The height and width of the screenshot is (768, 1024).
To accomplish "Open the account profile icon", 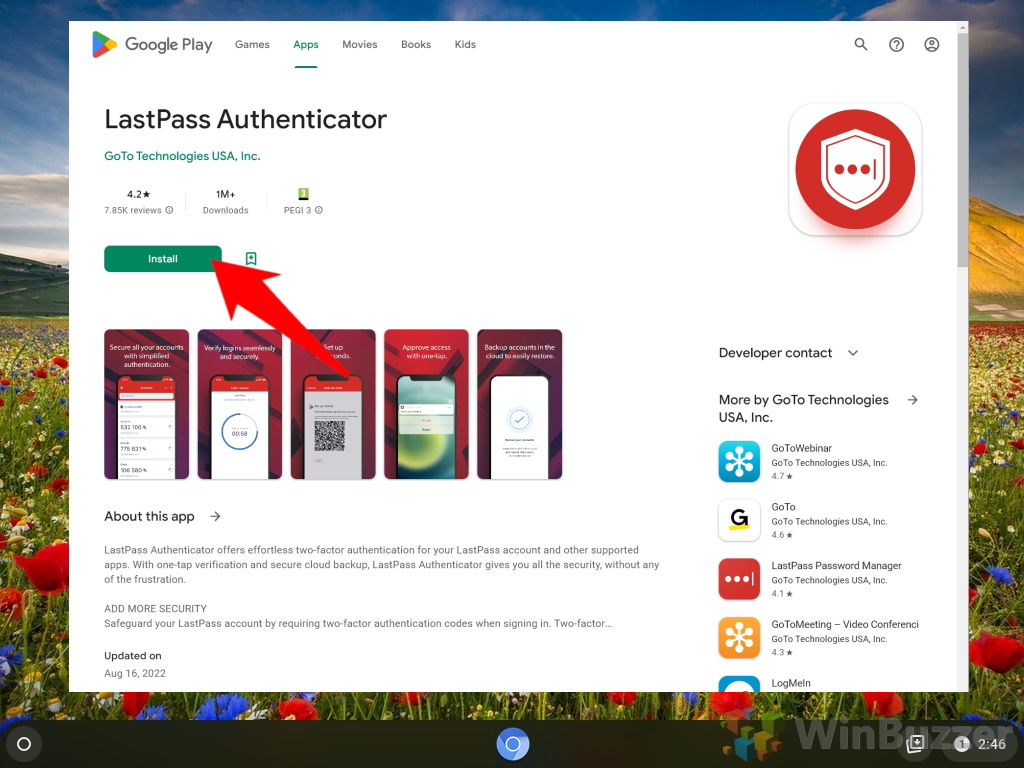I will 931,44.
